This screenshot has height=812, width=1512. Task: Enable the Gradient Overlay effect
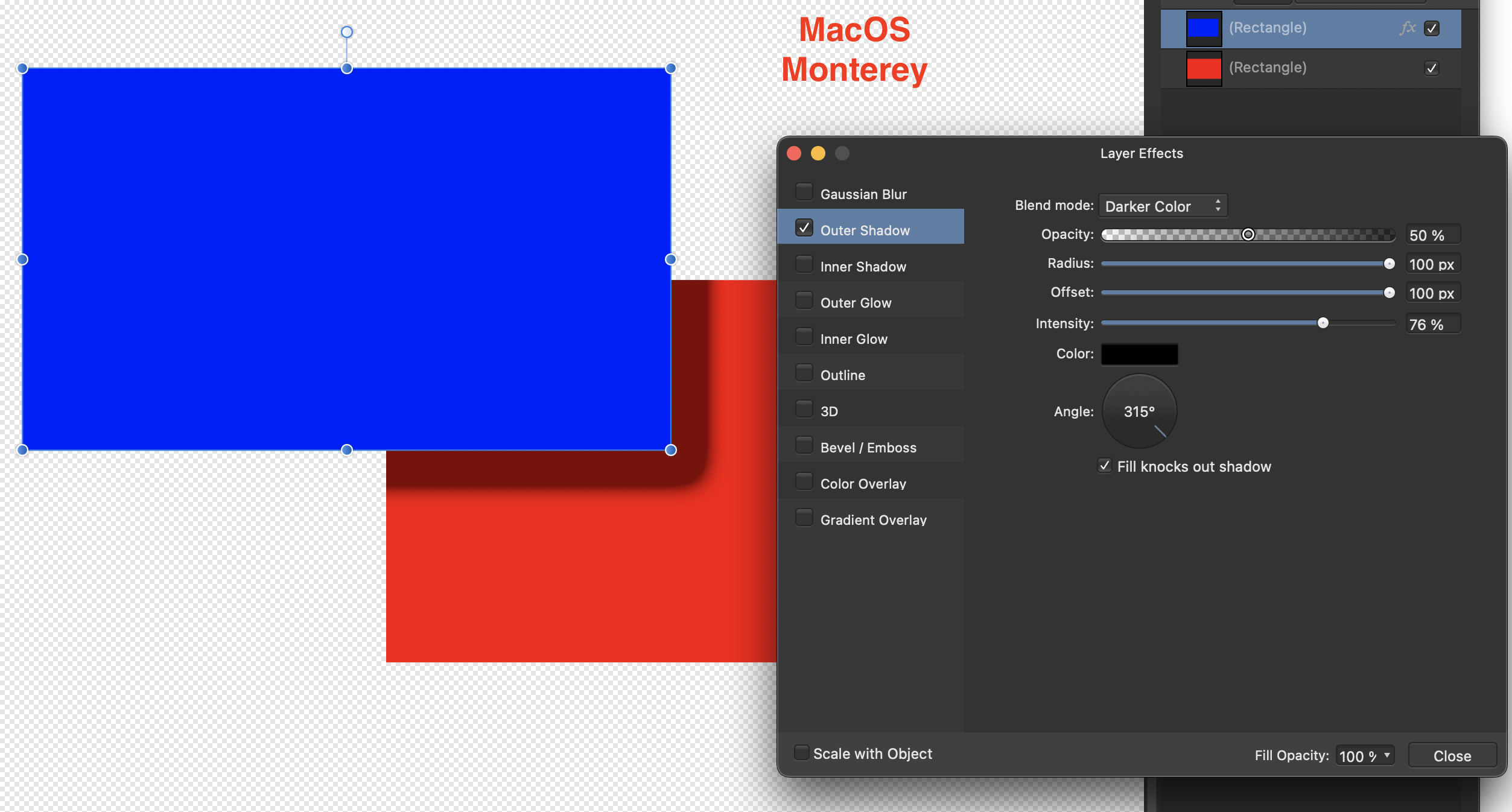pyautogui.click(x=804, y=517)
